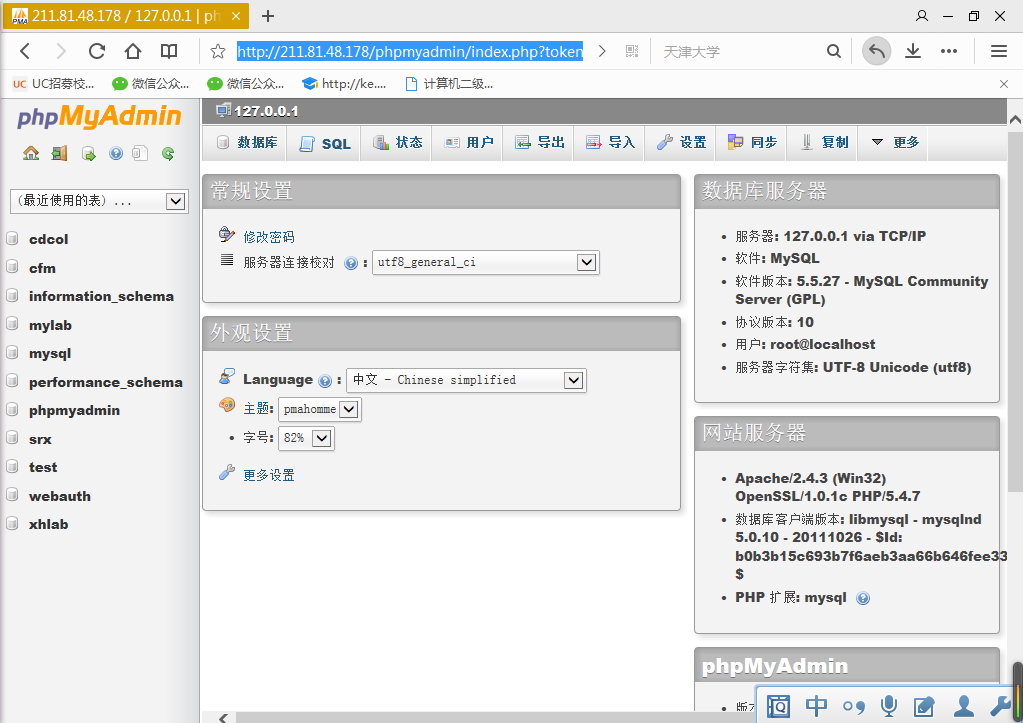Open the 同步 tab
Screen dimensions: 1023x723
tap(752, 142)
